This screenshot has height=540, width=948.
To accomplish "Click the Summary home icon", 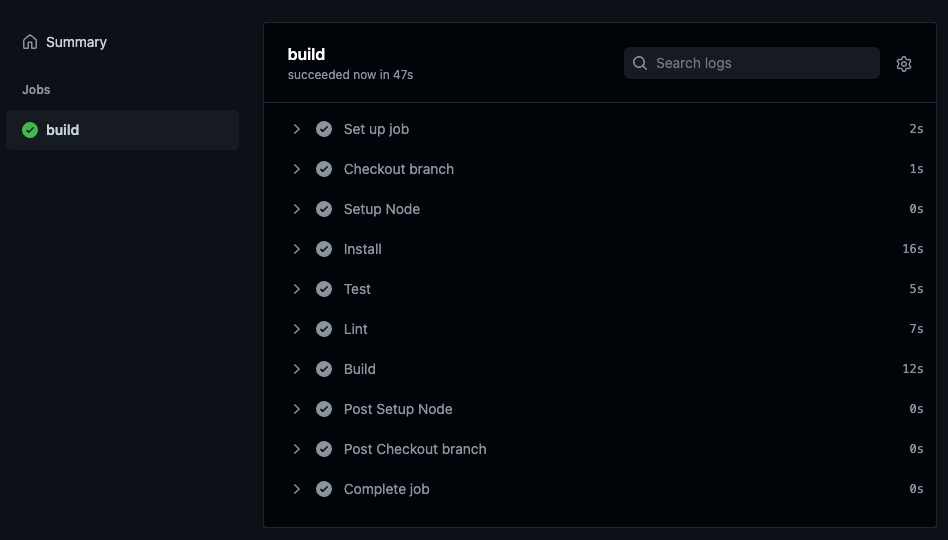I will 30,42.
